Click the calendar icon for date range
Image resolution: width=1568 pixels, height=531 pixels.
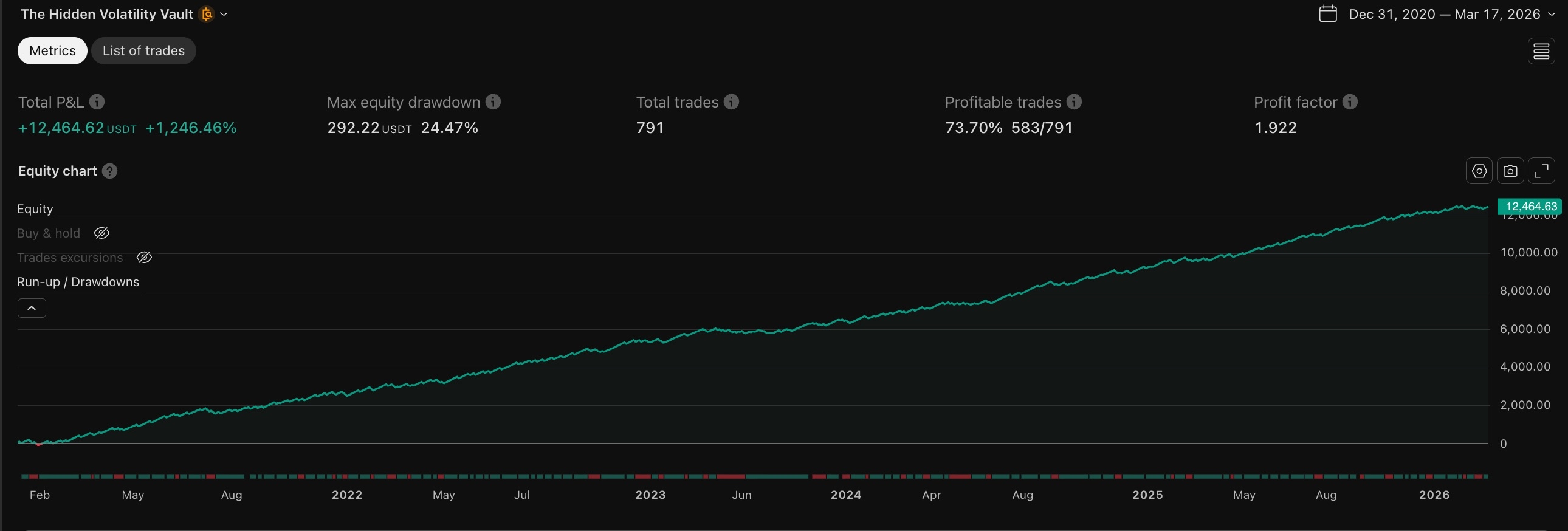pyautogui.click(x=1327, y=13)
